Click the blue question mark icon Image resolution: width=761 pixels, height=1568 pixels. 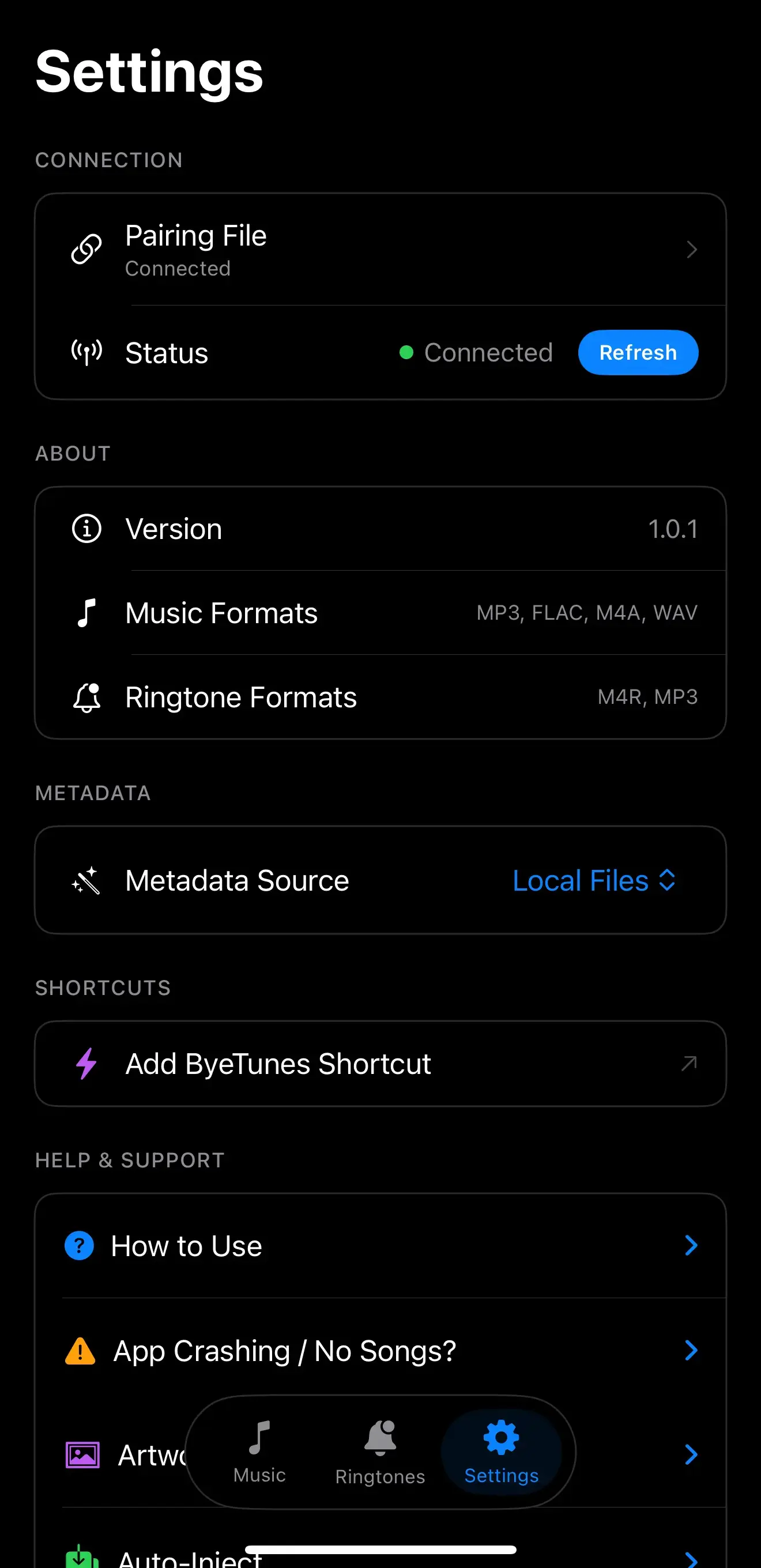click(79, 1245)
